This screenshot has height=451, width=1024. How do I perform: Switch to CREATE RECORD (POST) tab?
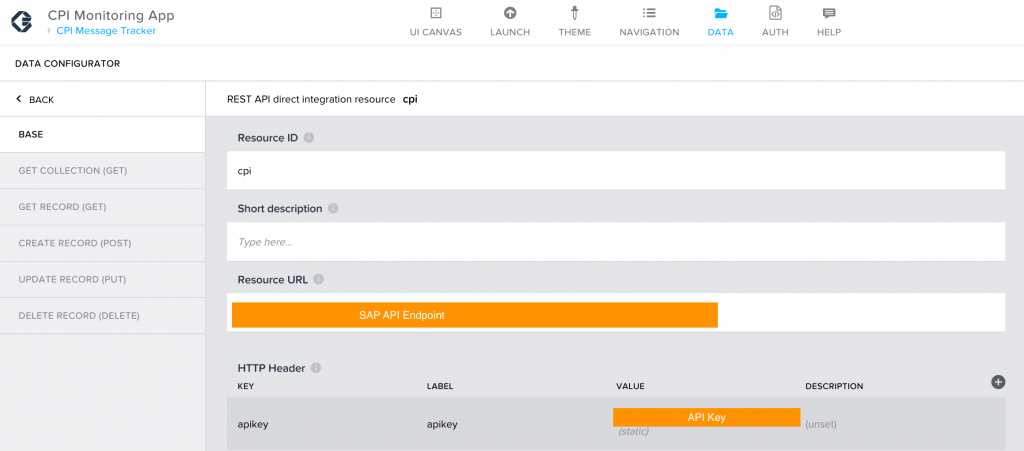coord(103,243)
